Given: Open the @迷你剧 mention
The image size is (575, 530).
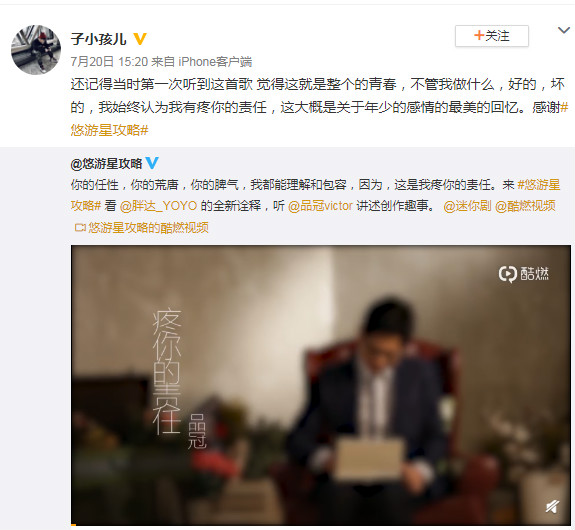Looking at the screenshot, I should pos(467,206).
